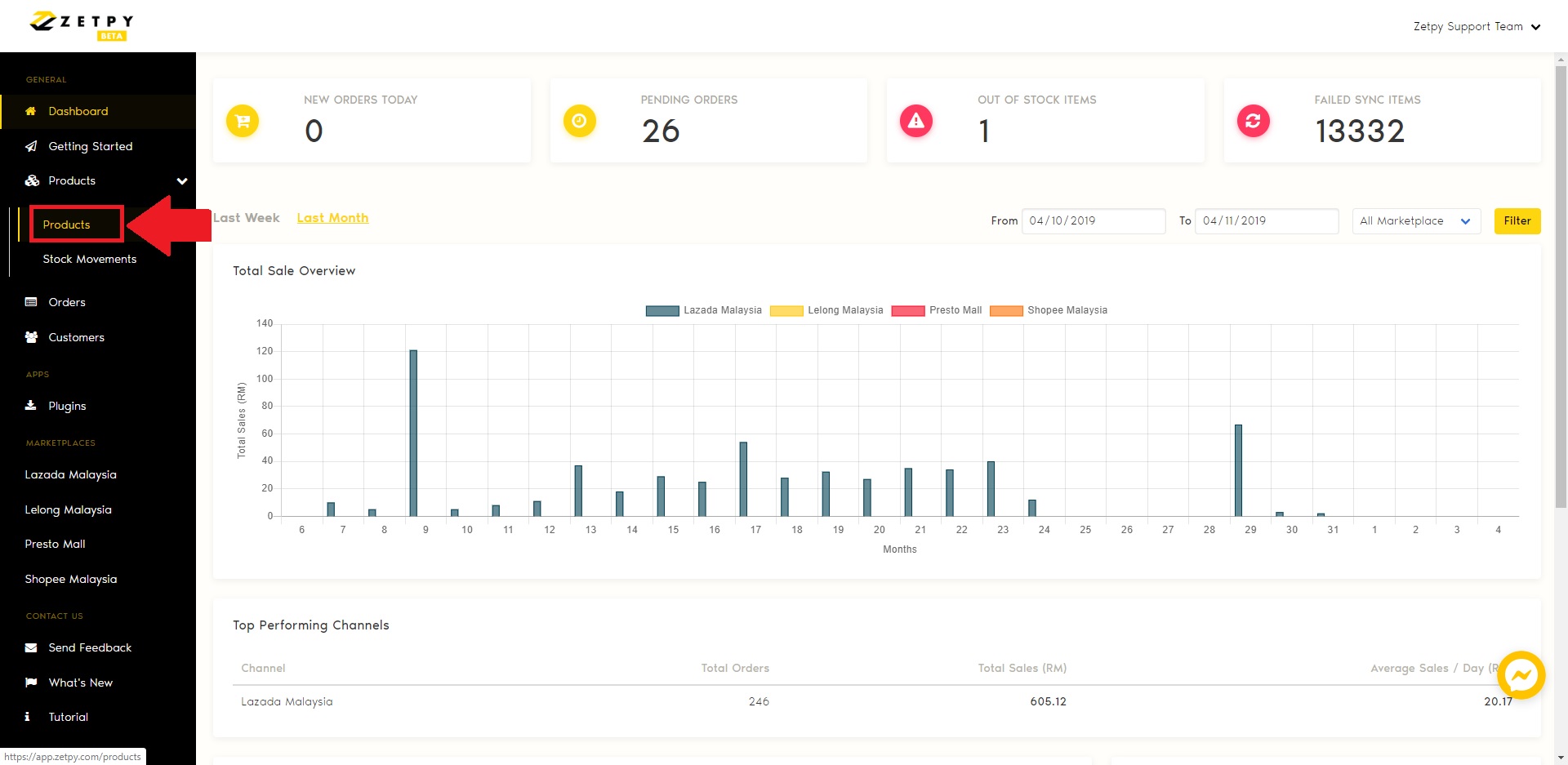This screenshot has width=1568, height=765.
Task: Click the Total Orders column header
Action: pyautogui.click(x=735, y=668)
